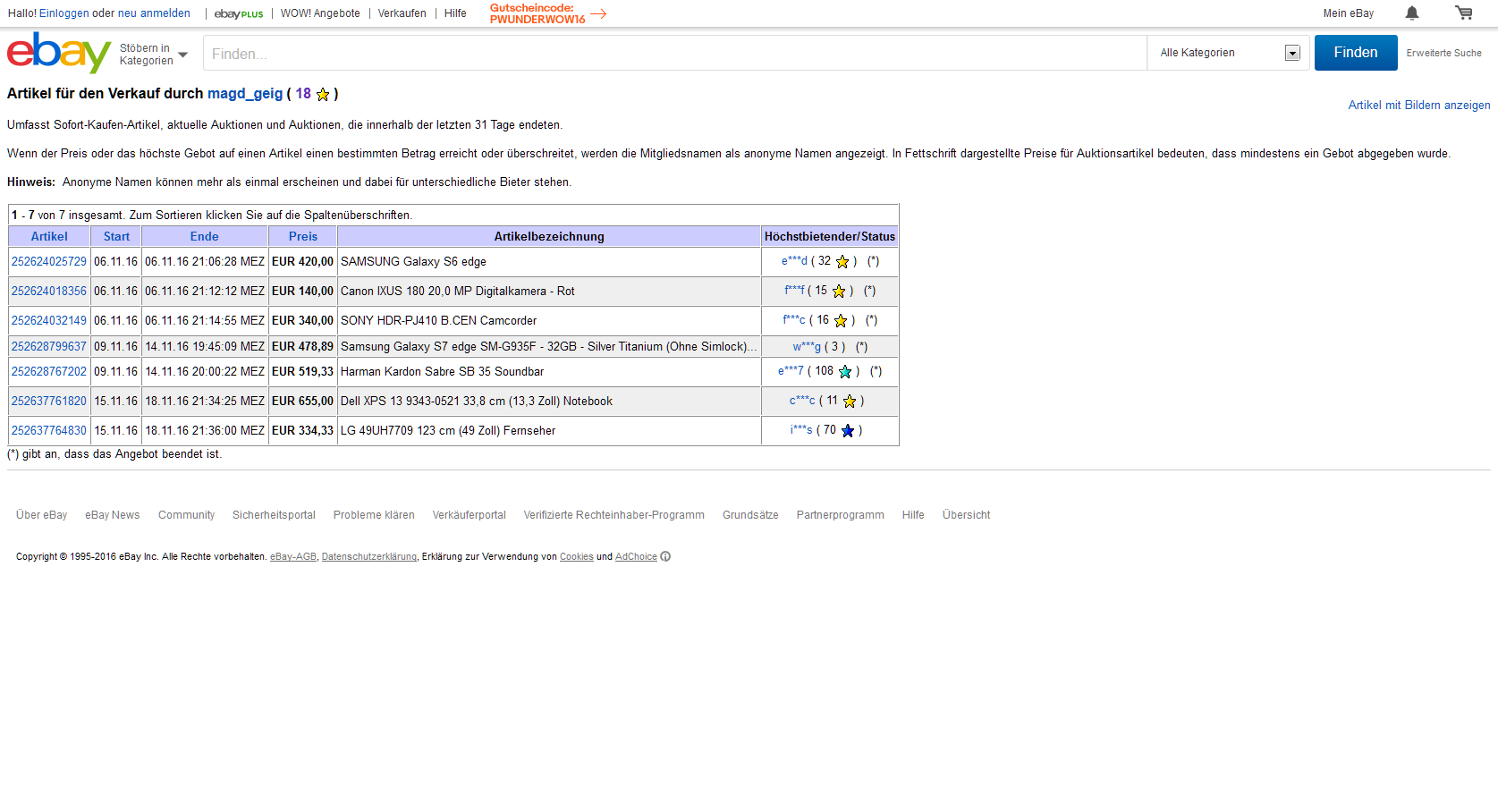
Task: Select the EUR 655,00 price cell
Action: click(302, 402)
